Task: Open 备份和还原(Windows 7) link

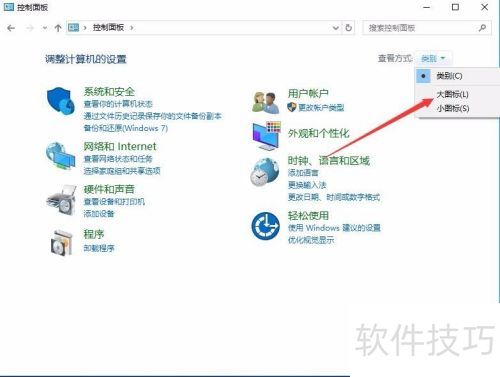Action: [126, 128]
